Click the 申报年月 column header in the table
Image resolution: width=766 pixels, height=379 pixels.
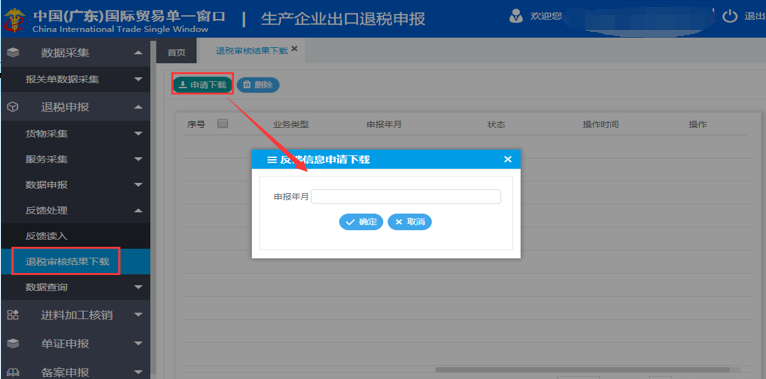tap(384, 125)
